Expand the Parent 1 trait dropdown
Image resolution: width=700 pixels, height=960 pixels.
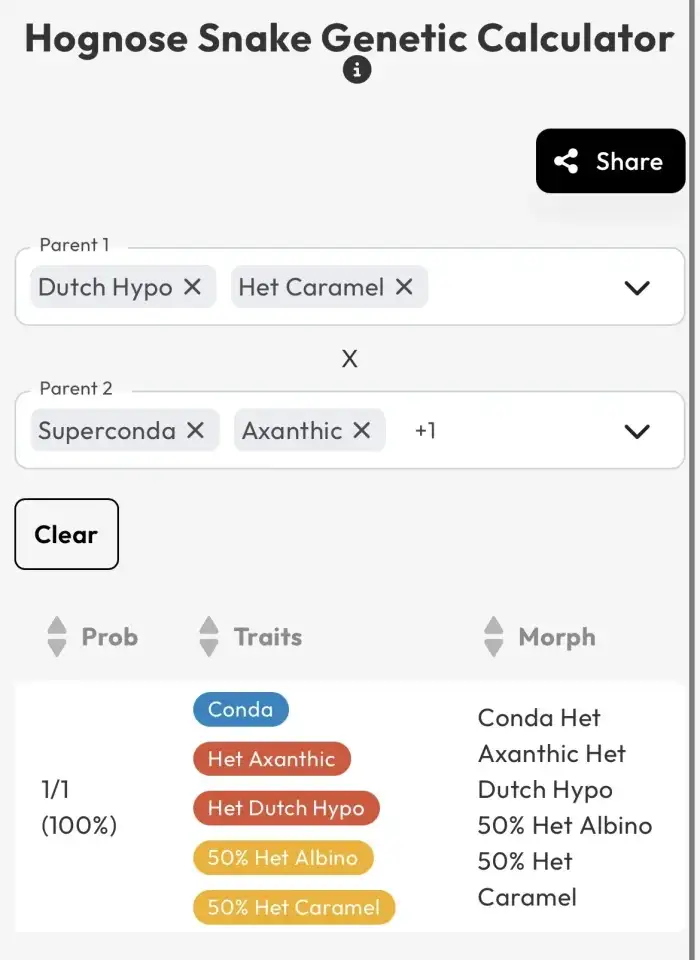636,288
